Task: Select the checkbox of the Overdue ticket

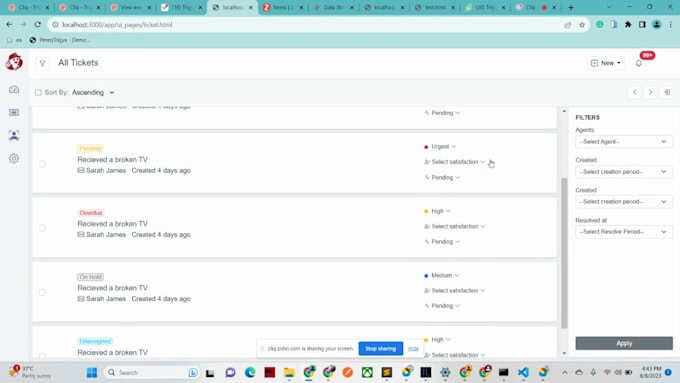Action: click(42, 228)
